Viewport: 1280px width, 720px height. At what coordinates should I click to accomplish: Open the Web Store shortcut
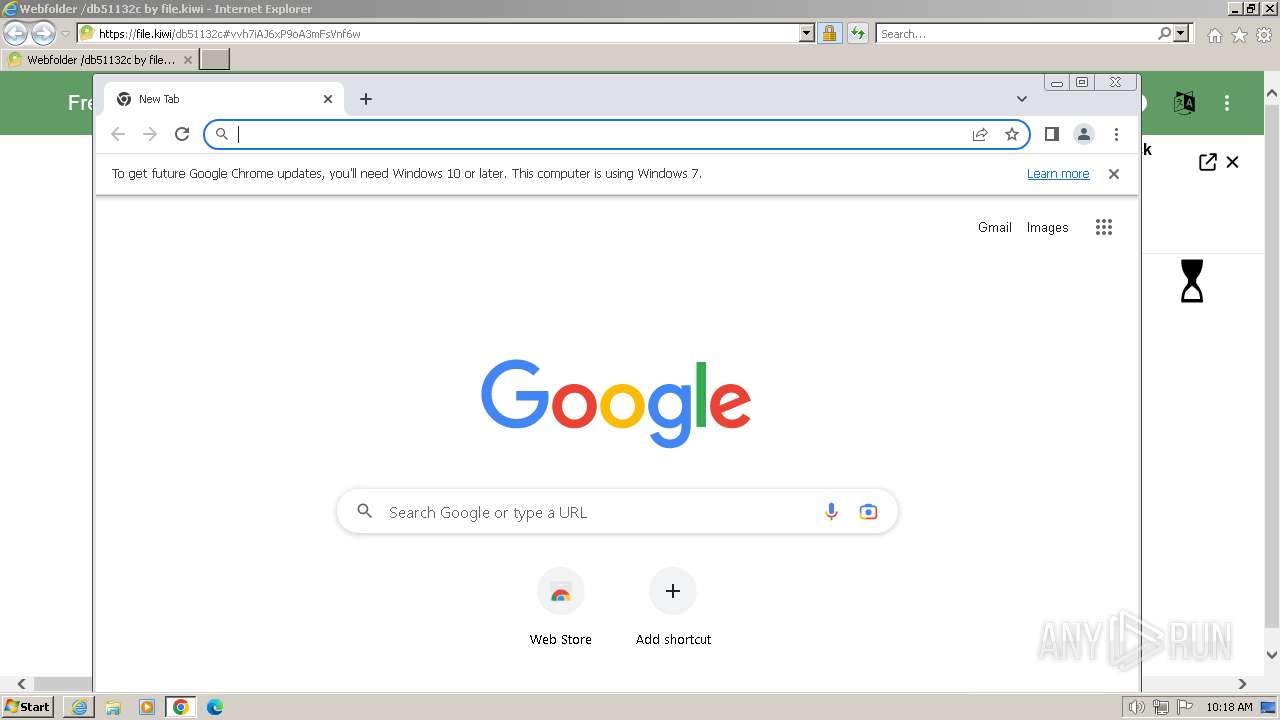click(561, 608)
